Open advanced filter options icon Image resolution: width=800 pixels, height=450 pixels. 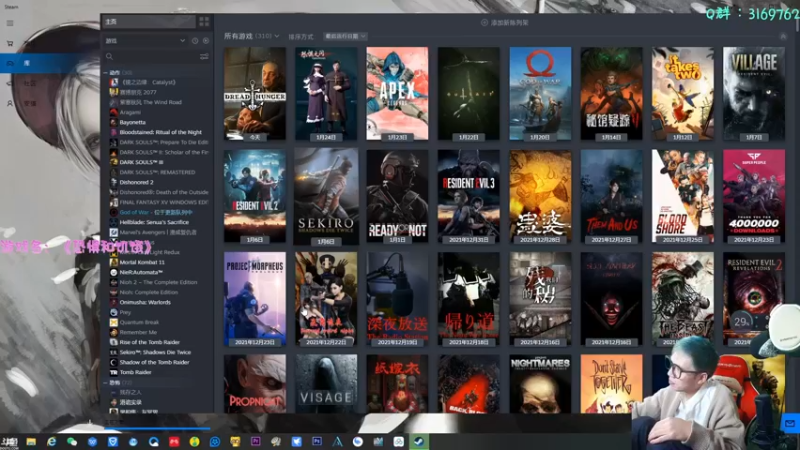pyautogui.click(x=204, y=57)
